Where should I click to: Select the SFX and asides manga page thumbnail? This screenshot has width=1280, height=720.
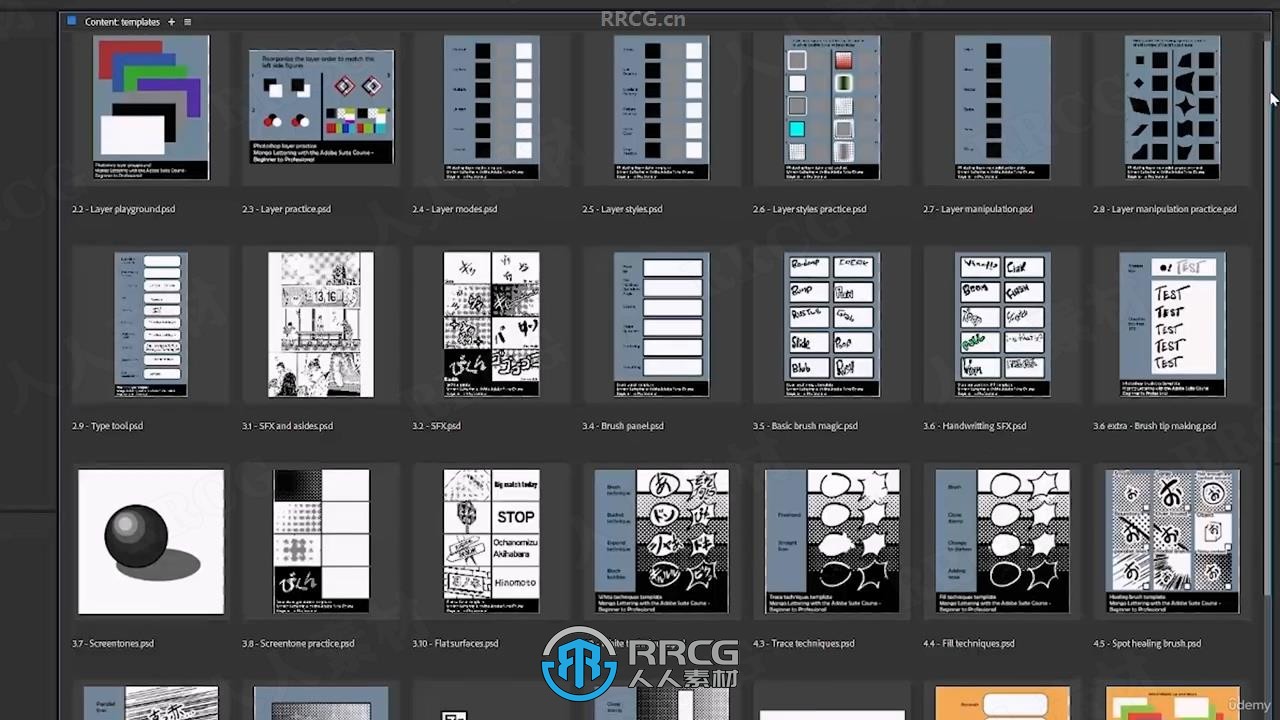(x=321, y=324)
